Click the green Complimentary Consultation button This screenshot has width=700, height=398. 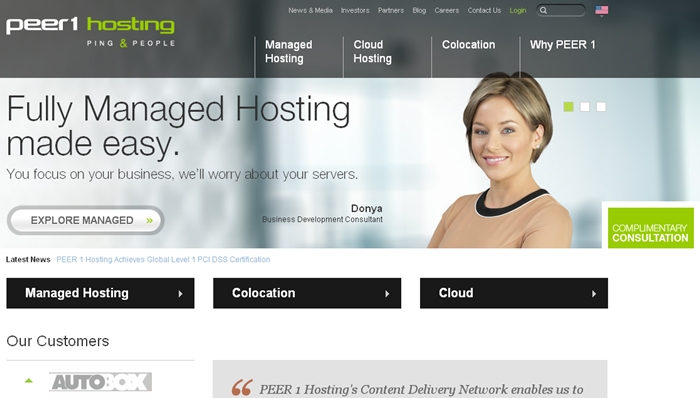(650, 228)
